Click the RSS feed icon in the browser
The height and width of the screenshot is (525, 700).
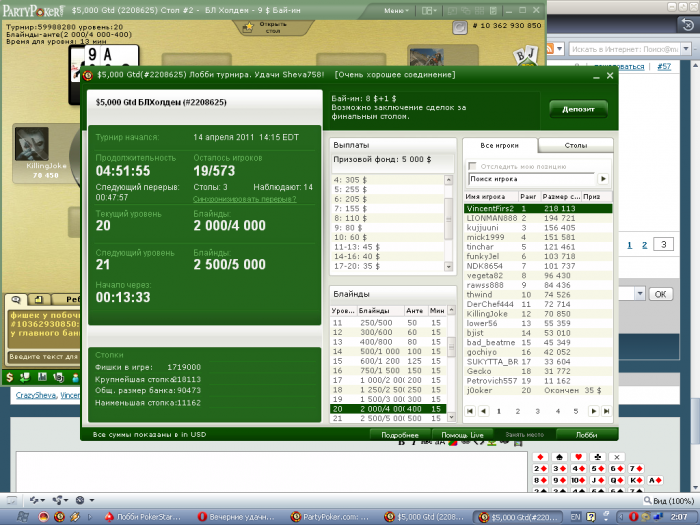point(550,49)
